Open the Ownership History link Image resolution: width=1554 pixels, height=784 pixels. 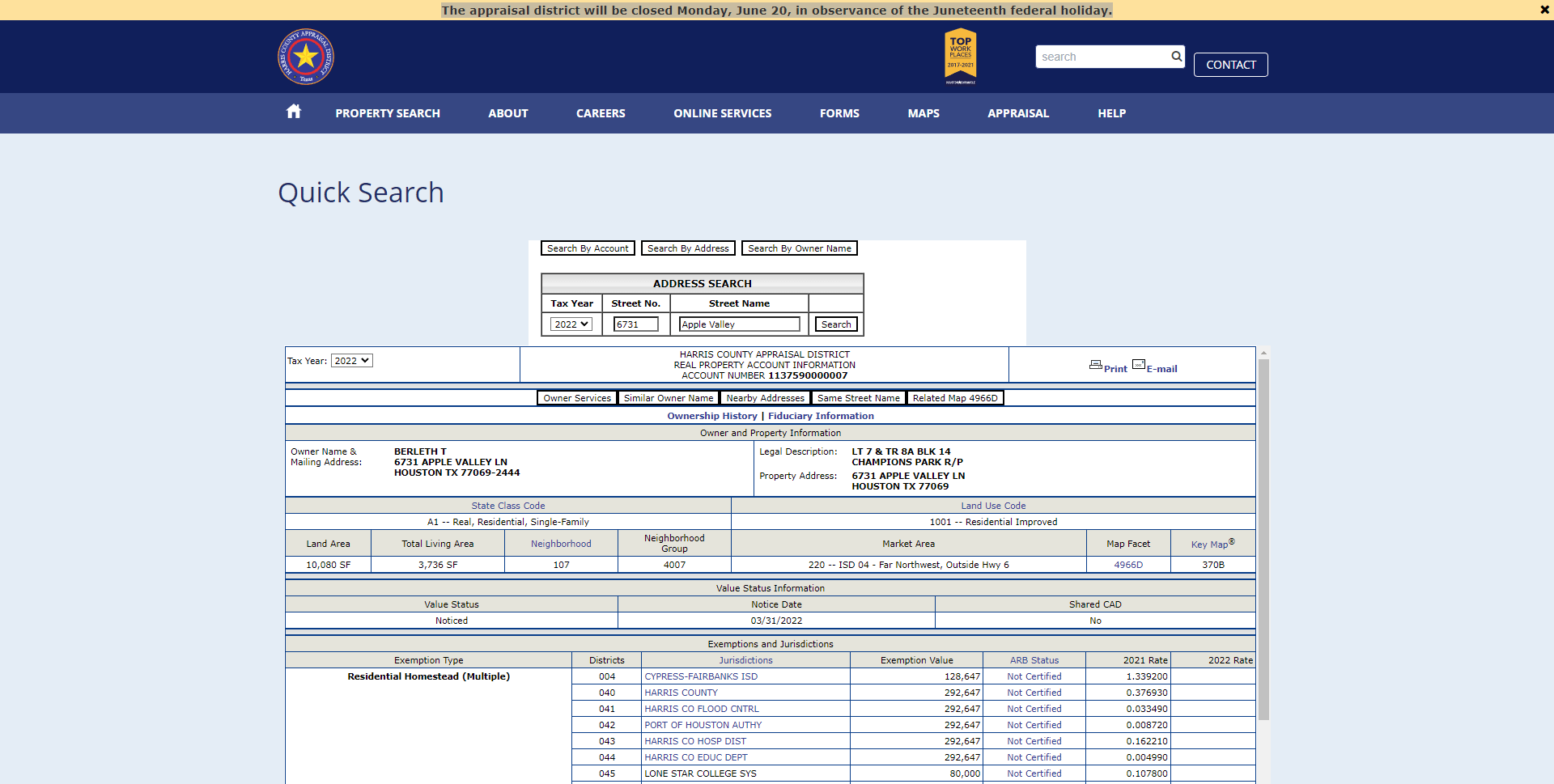coord(712,416)
